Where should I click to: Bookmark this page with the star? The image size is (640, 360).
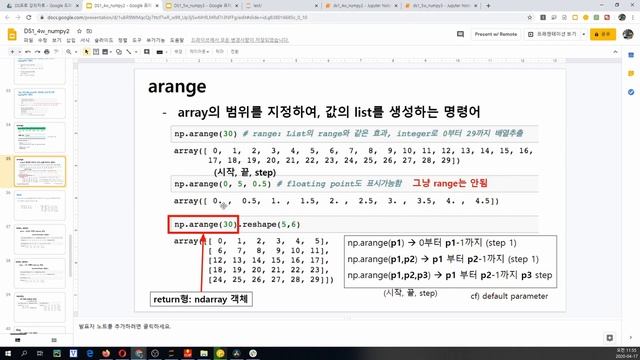530,18
